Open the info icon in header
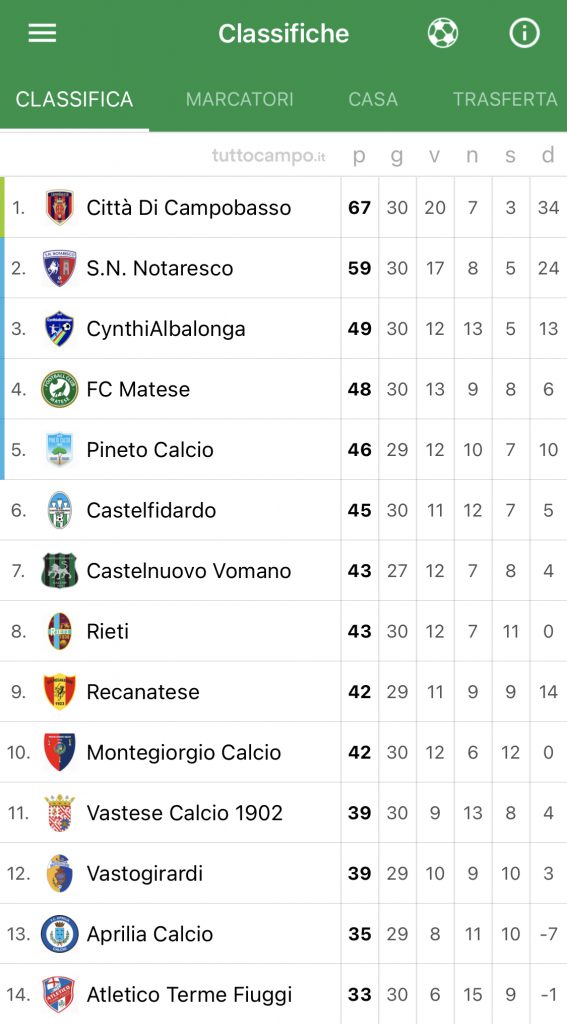This screenshot has width=567, height=1024. (x=525, y=33)
